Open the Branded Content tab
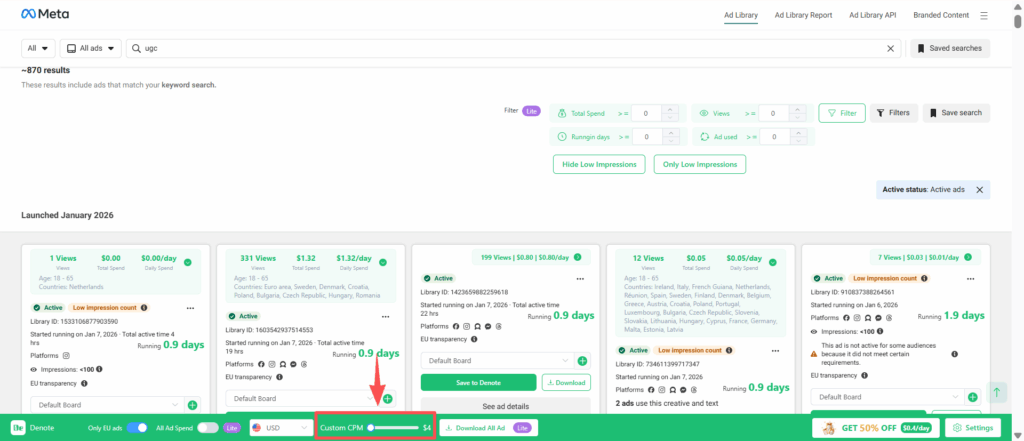This screenshot has width=1024, height=441. 941,15
